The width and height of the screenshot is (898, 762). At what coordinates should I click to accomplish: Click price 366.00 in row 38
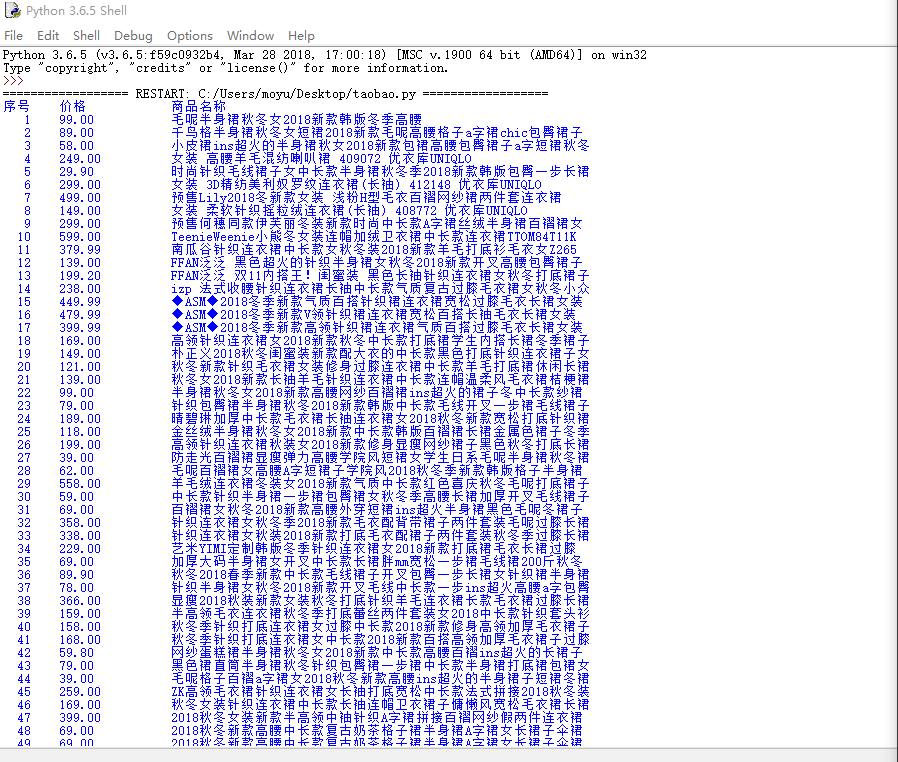(80, 601)
